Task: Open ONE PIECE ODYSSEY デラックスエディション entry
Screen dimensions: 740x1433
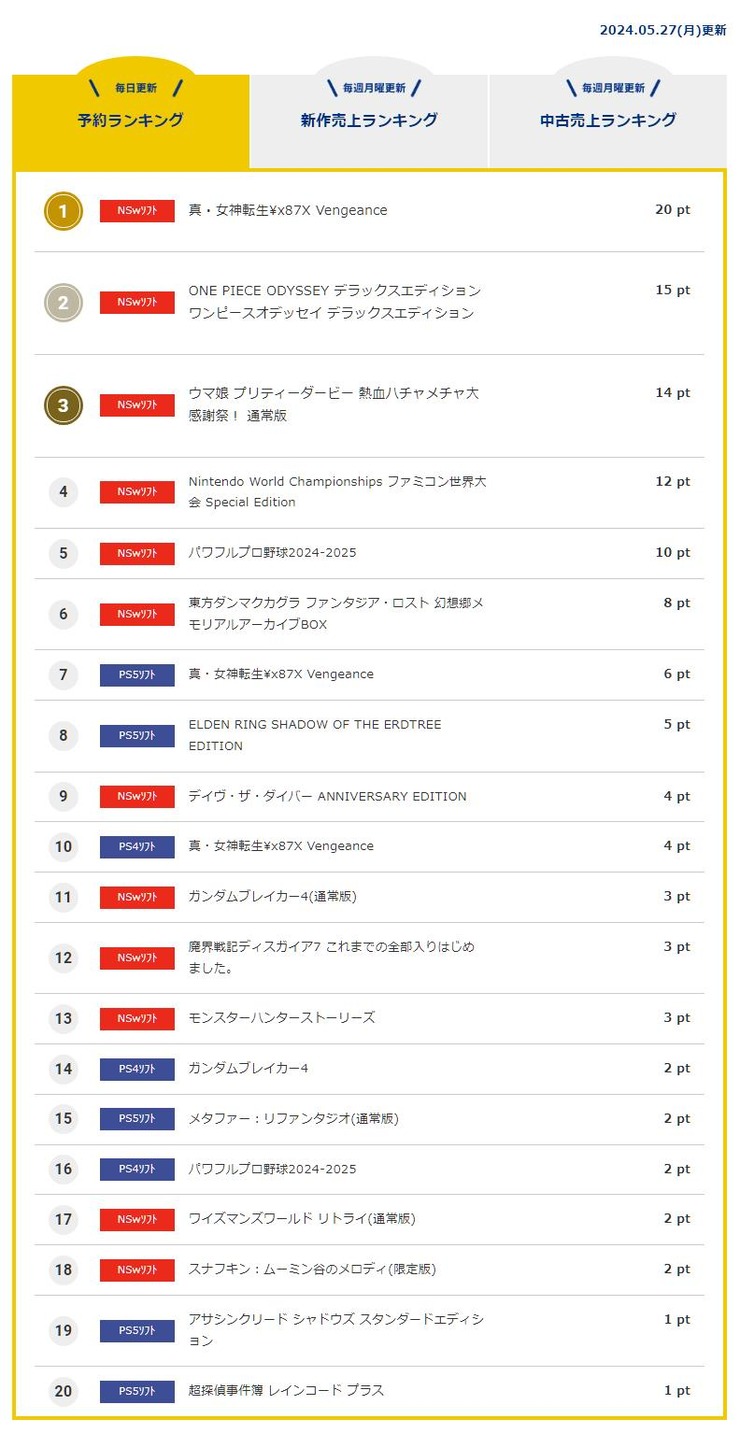Action: tap(335, 302)
